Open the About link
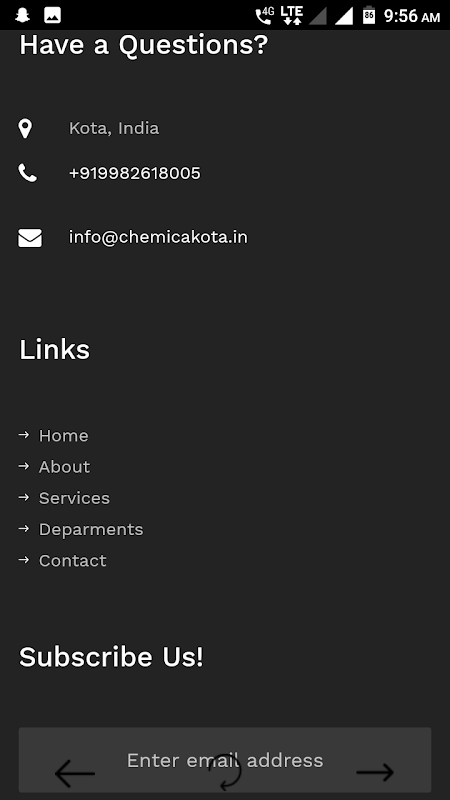 pyautogui.click(x=64, y=467)
